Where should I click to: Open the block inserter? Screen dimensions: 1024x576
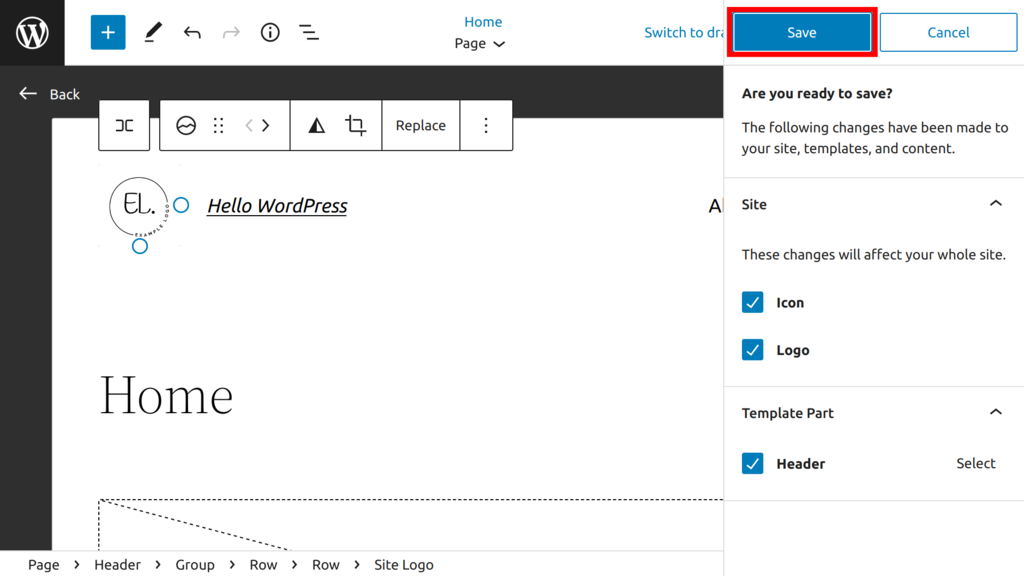pos(107,32)
